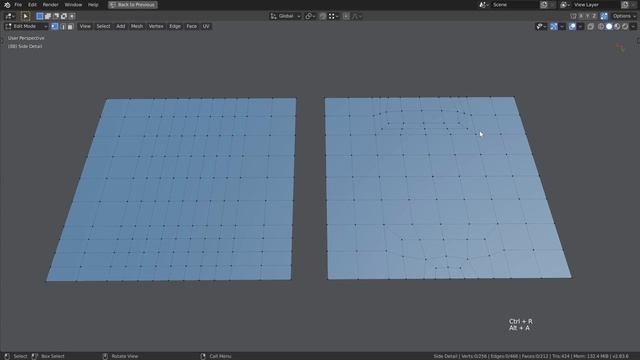Click the View Layer name field

pyautogui.click(x=596, y=5)
